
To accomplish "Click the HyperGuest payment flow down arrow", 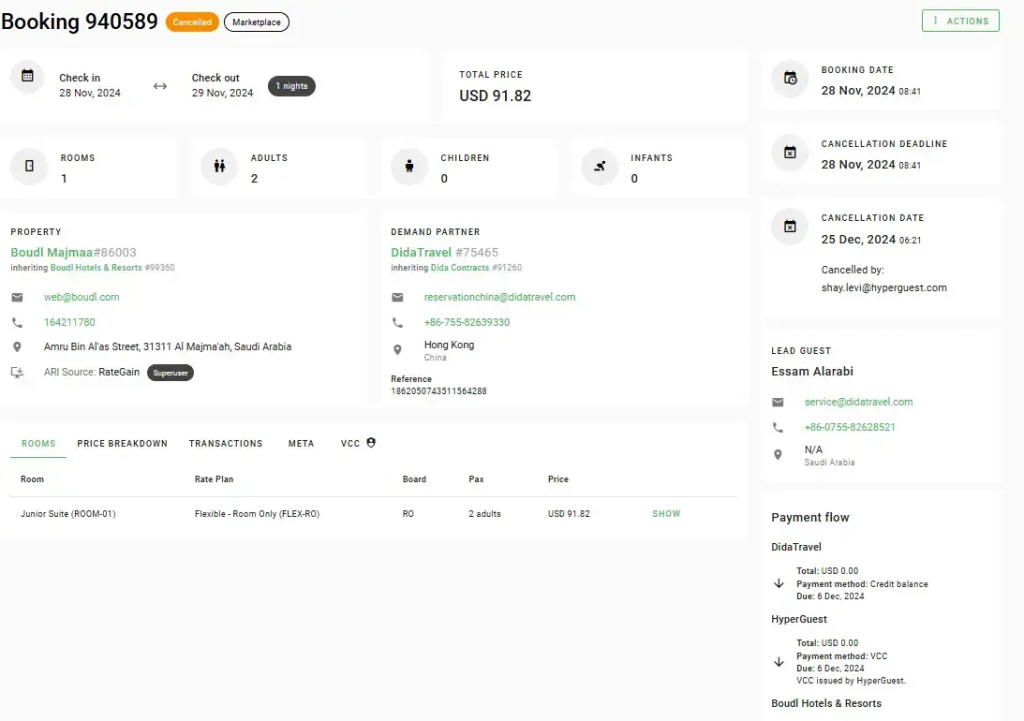I will (x=778, y=662).
